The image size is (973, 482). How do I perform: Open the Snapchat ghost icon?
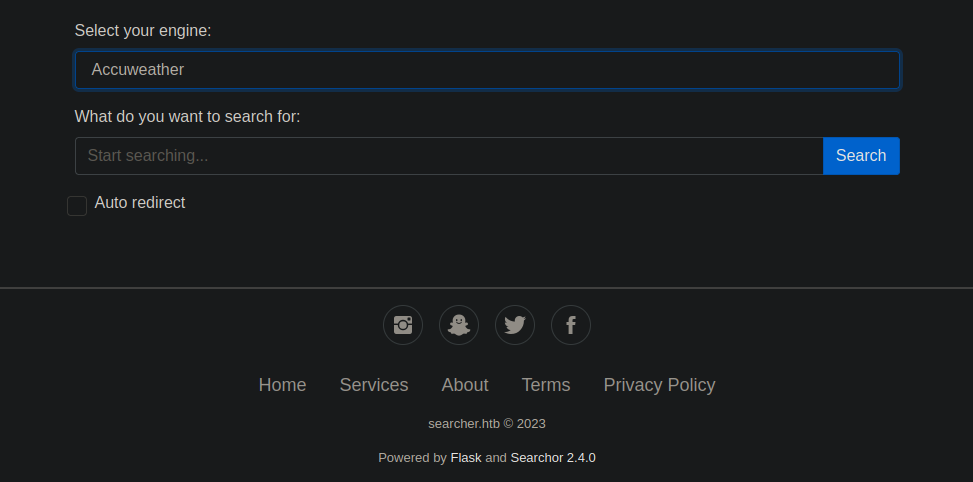(x=459, y=325)
